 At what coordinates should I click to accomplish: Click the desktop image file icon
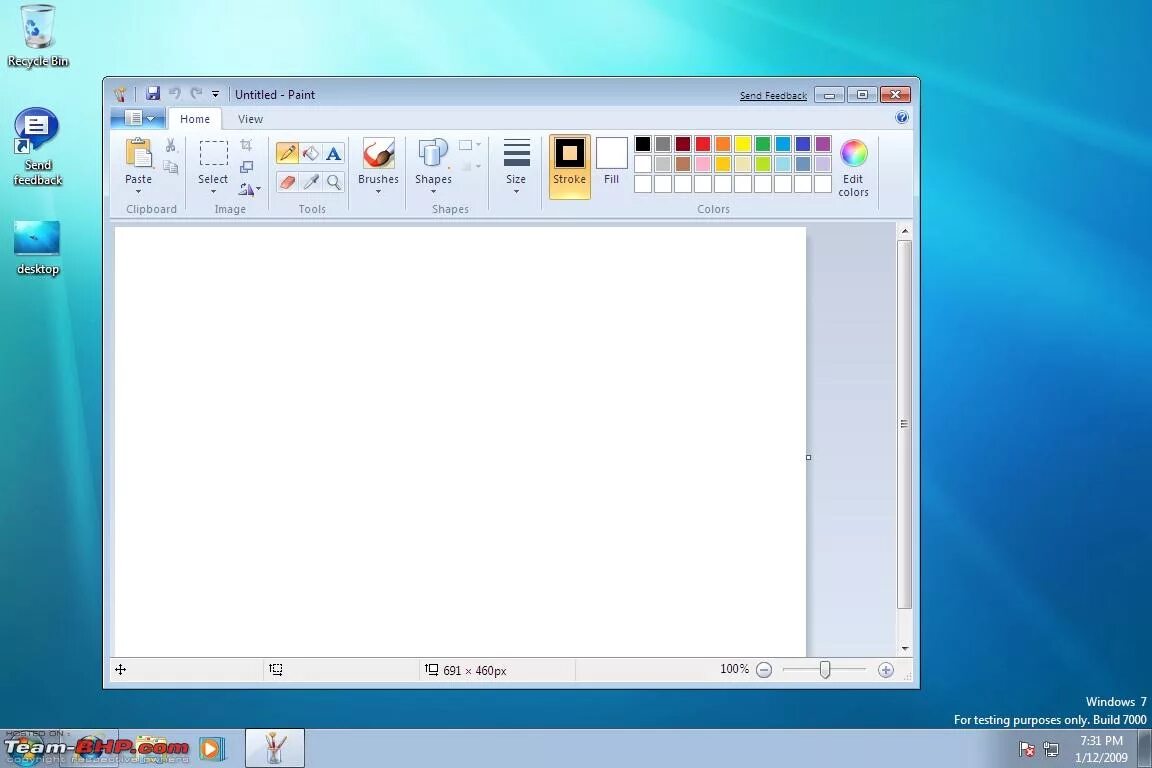click(37, 248)
